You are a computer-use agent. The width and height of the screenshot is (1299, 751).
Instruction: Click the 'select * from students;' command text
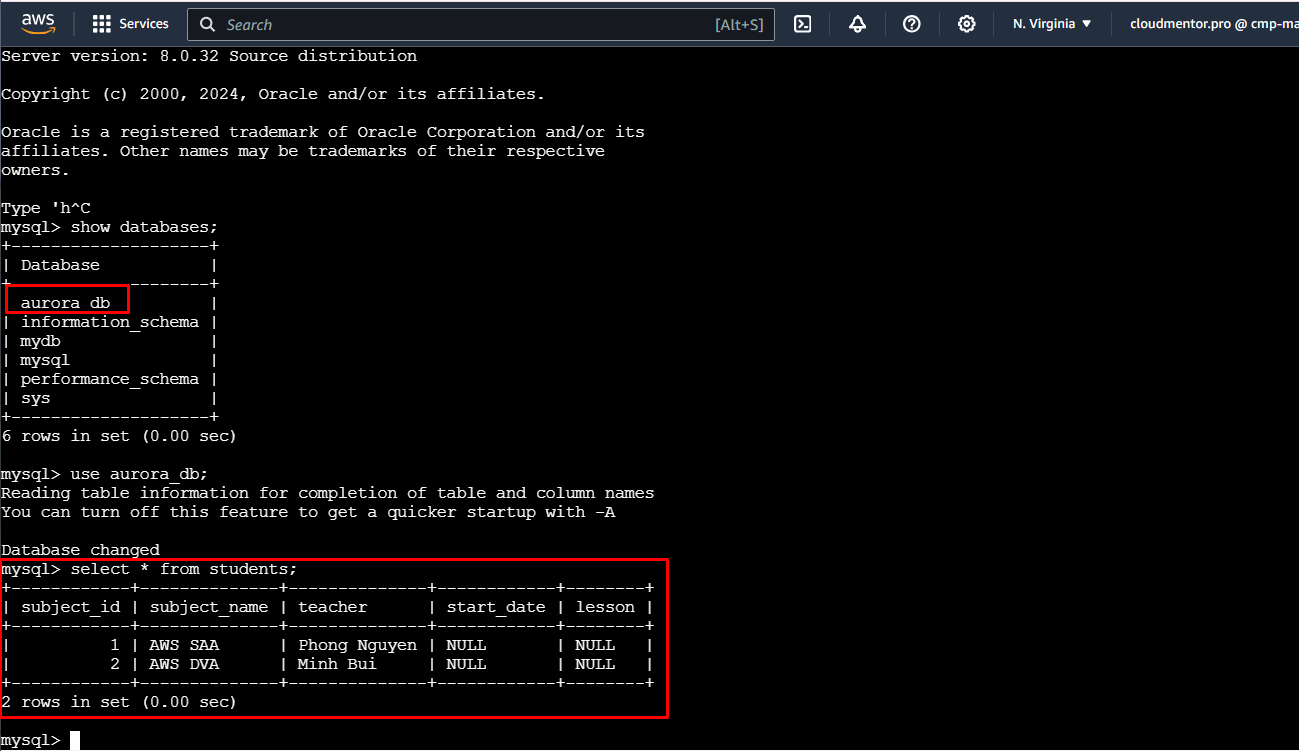pyautogui.click(x=183, y=569)
